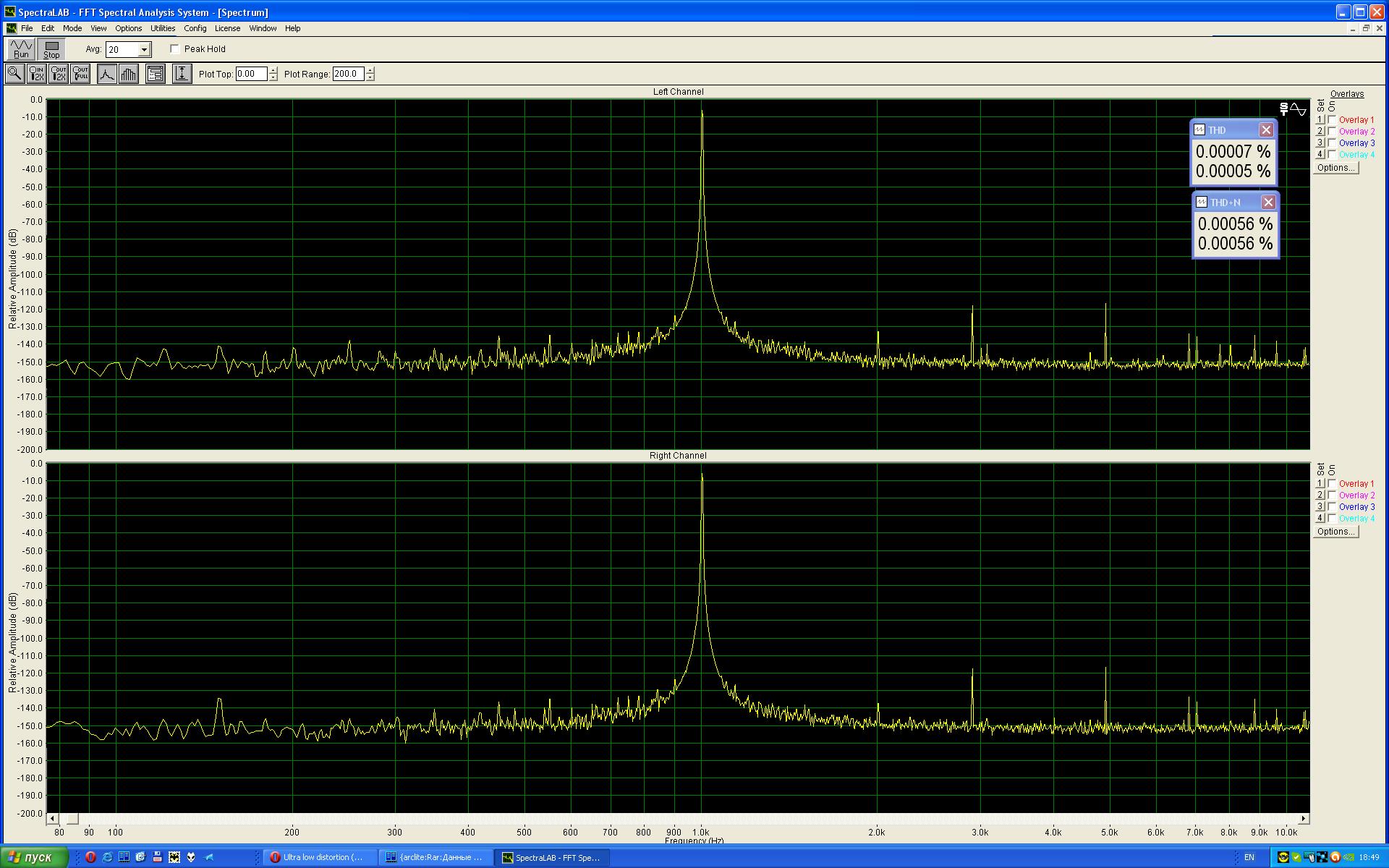Image resolution: width=1389 pixels, height=868 pixels.
Task: Switch to bar graph display icon
Action: pos(129,74)
